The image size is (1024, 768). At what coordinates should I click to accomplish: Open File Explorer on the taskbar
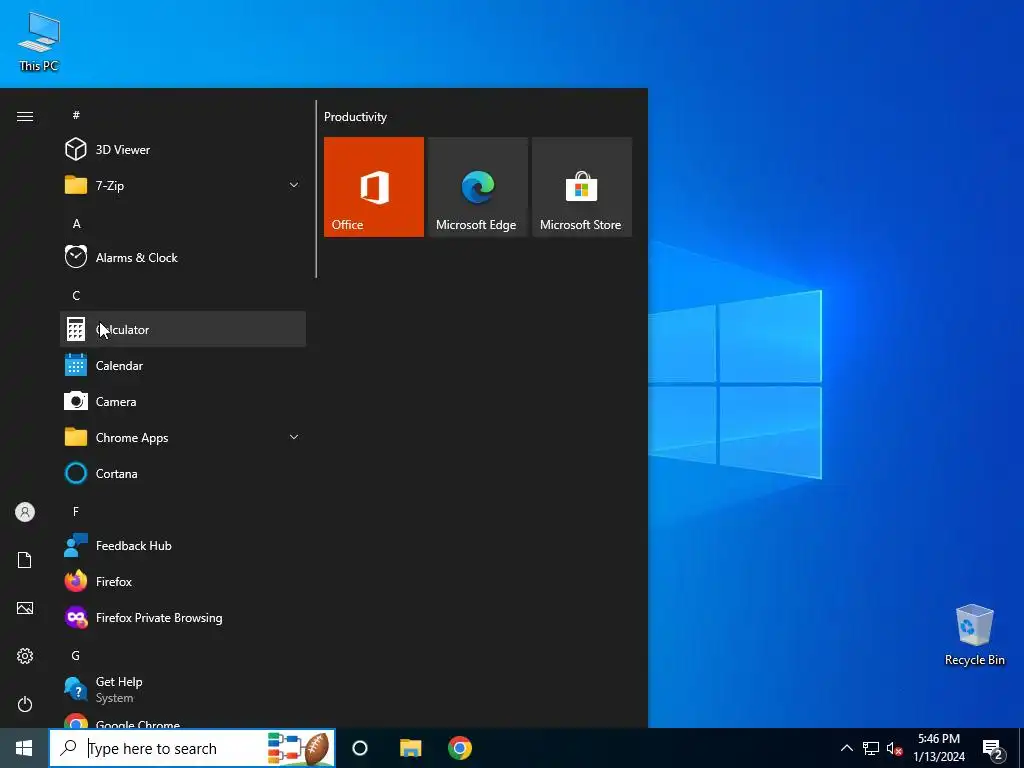coord(410,748)
